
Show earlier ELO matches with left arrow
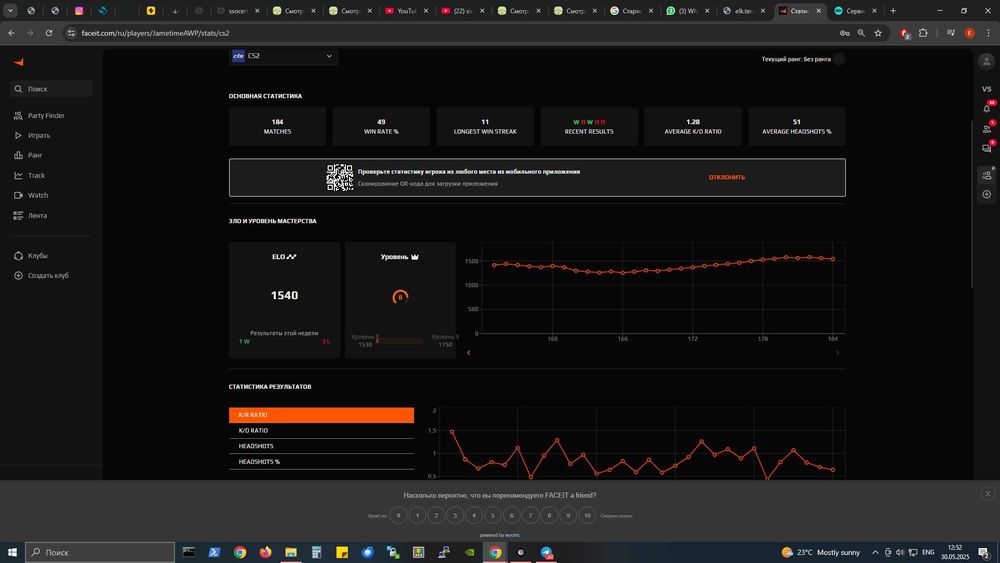point(469,353)
